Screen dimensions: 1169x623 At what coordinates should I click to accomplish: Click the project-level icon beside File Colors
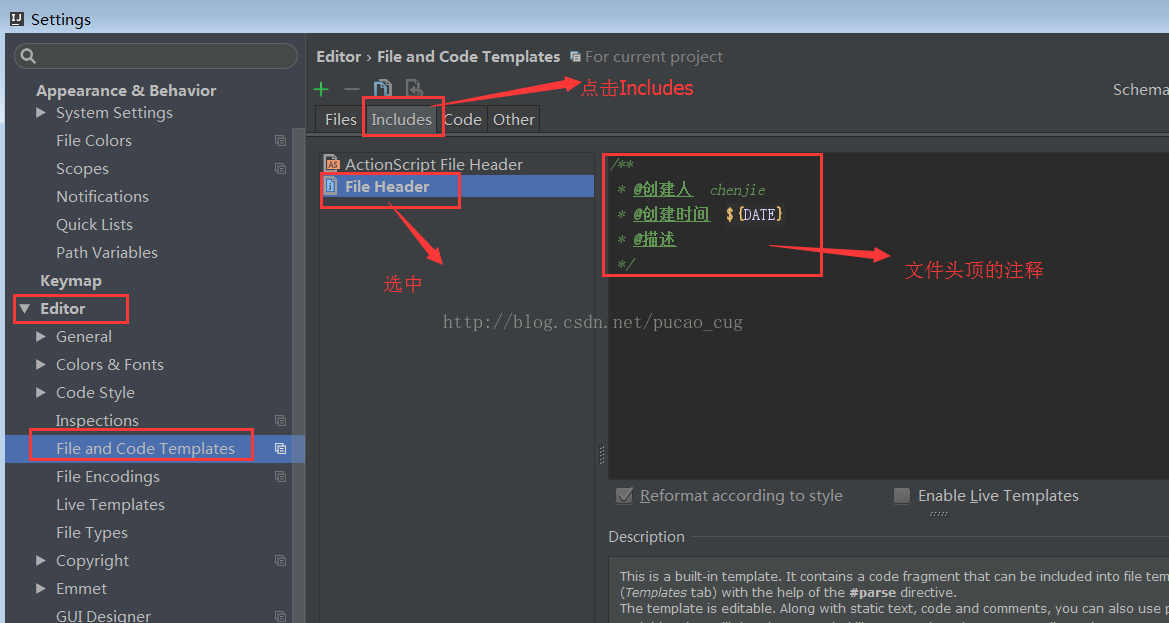pos(280,141)
